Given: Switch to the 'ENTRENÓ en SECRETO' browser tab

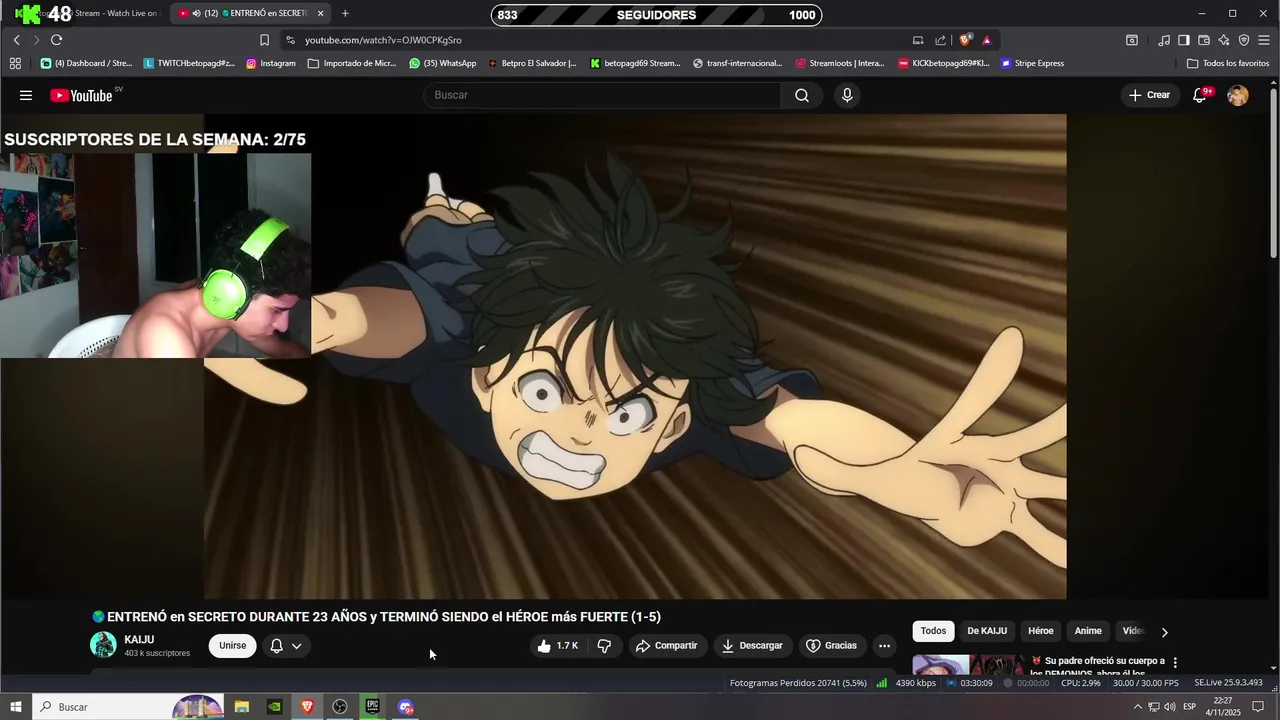Looking at the screenshot, I should (250, 13).
